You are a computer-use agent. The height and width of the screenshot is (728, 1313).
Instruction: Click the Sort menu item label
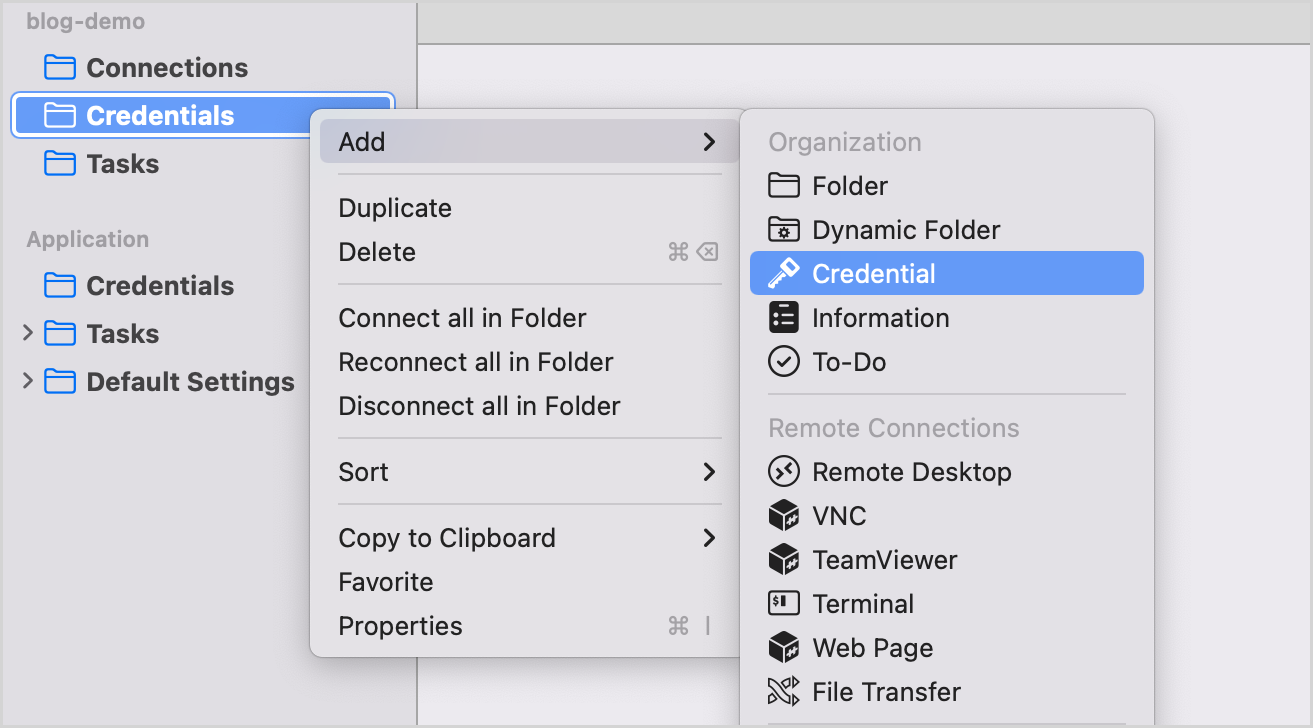click(363, 472)
